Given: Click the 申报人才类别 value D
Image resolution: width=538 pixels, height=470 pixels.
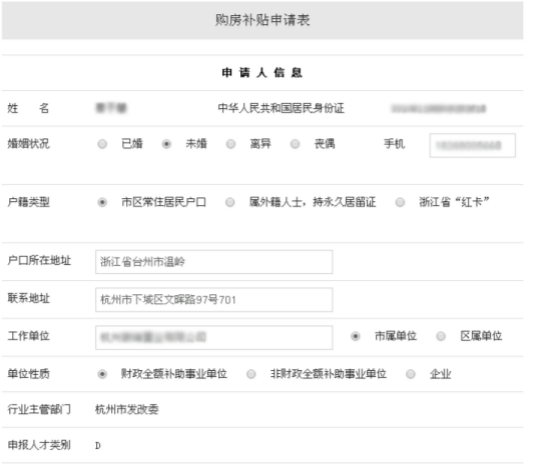Looking at the screenshot, I should click(x=98, y=446).
